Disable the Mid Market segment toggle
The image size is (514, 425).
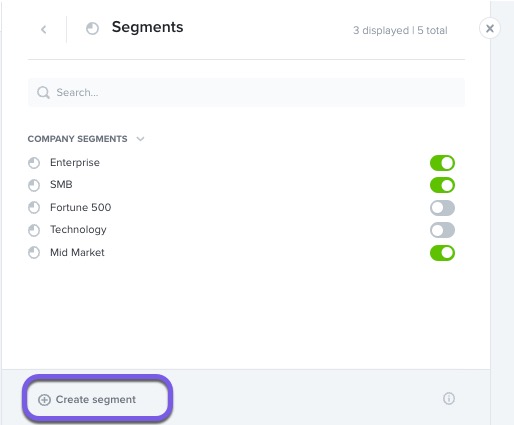coord(442,253)
